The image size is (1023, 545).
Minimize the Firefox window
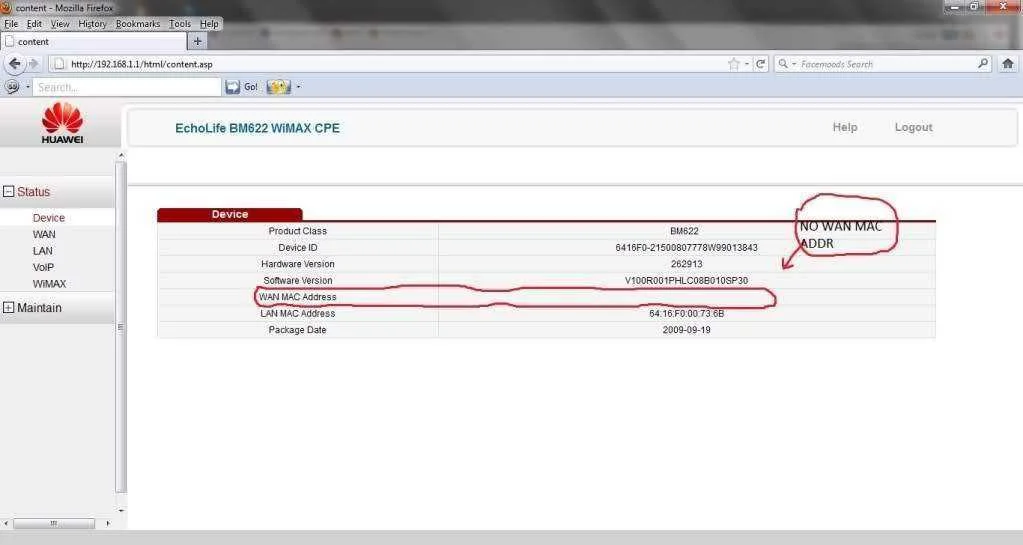954,7
